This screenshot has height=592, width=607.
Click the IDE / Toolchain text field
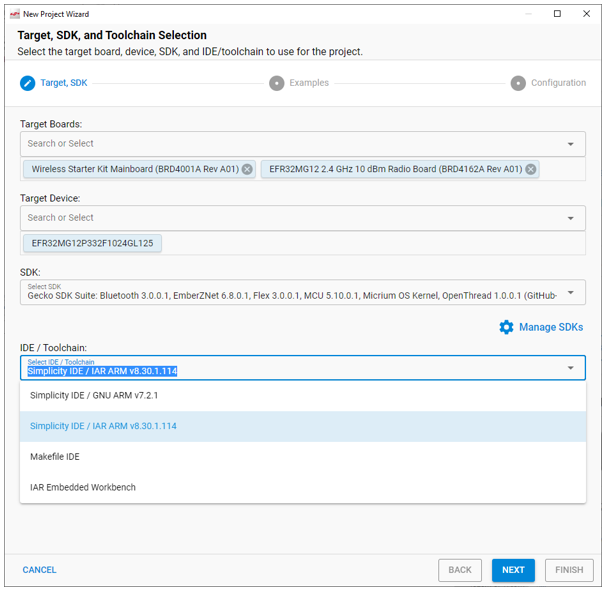tap(303, 368)
